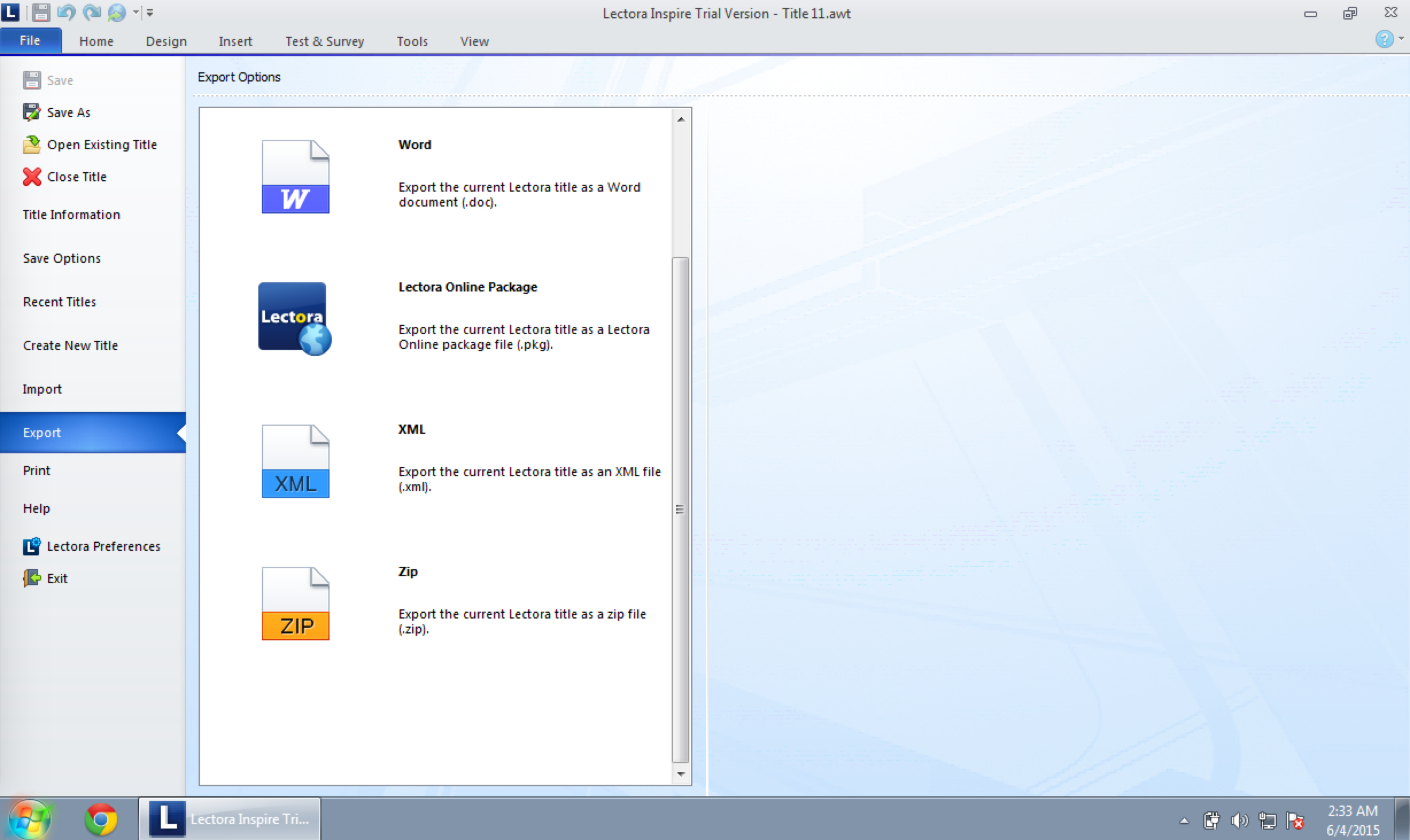Open the Print page
The height and width of the screenshot is (840, 1410).
coord(36,470)
